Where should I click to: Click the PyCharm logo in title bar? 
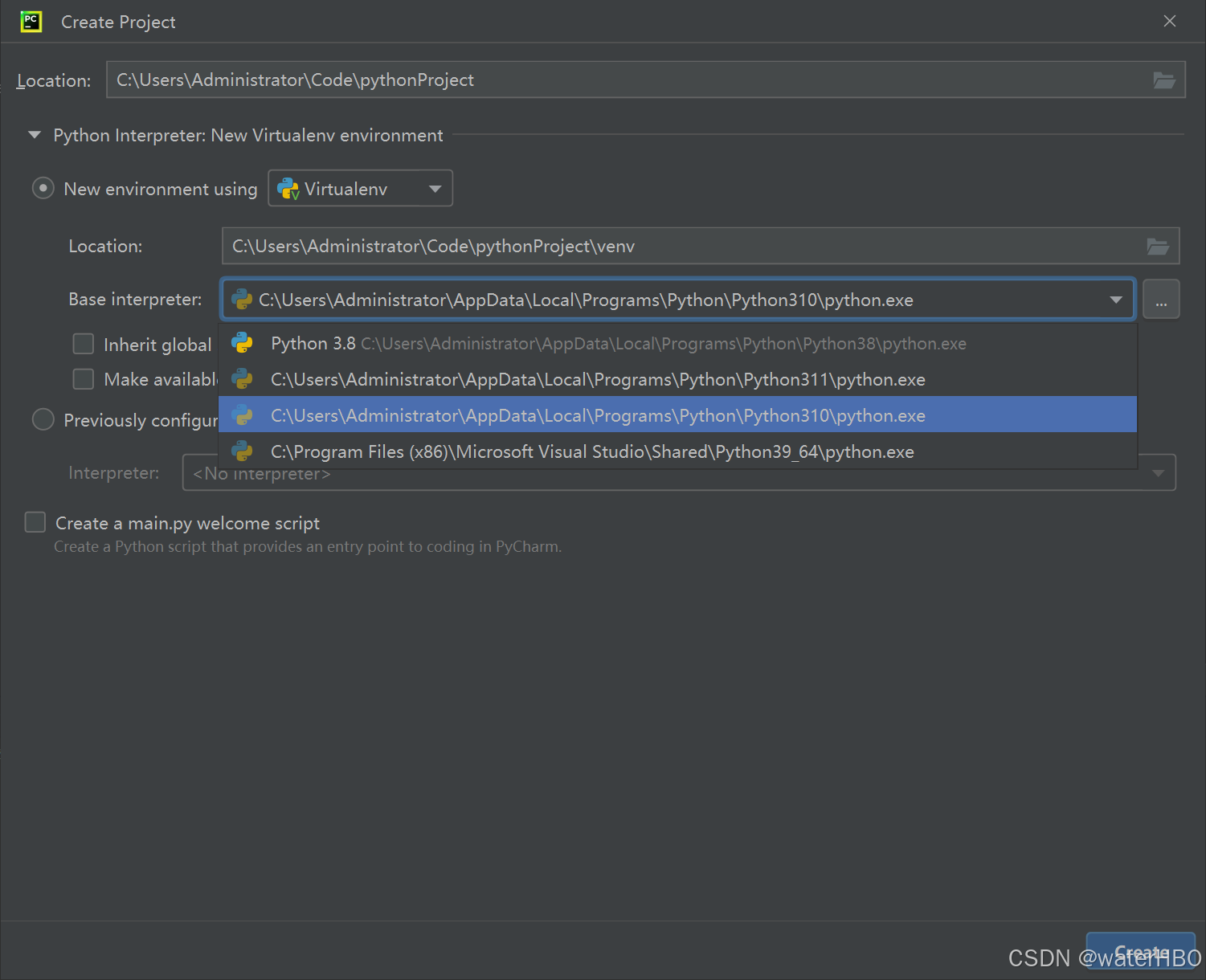31,22
